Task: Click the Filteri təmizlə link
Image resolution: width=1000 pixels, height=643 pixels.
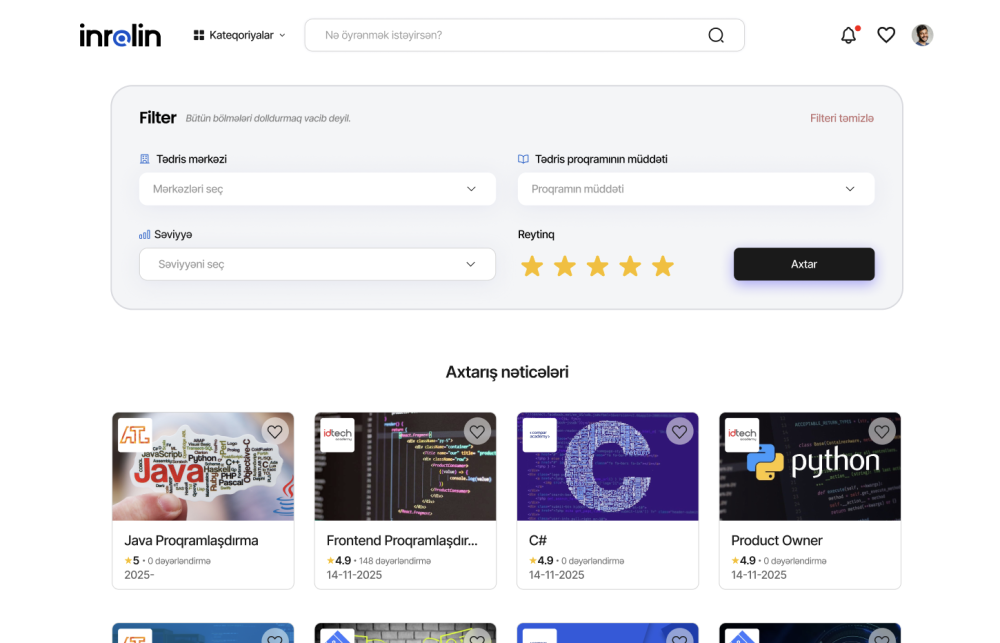Action: [841, 118]
